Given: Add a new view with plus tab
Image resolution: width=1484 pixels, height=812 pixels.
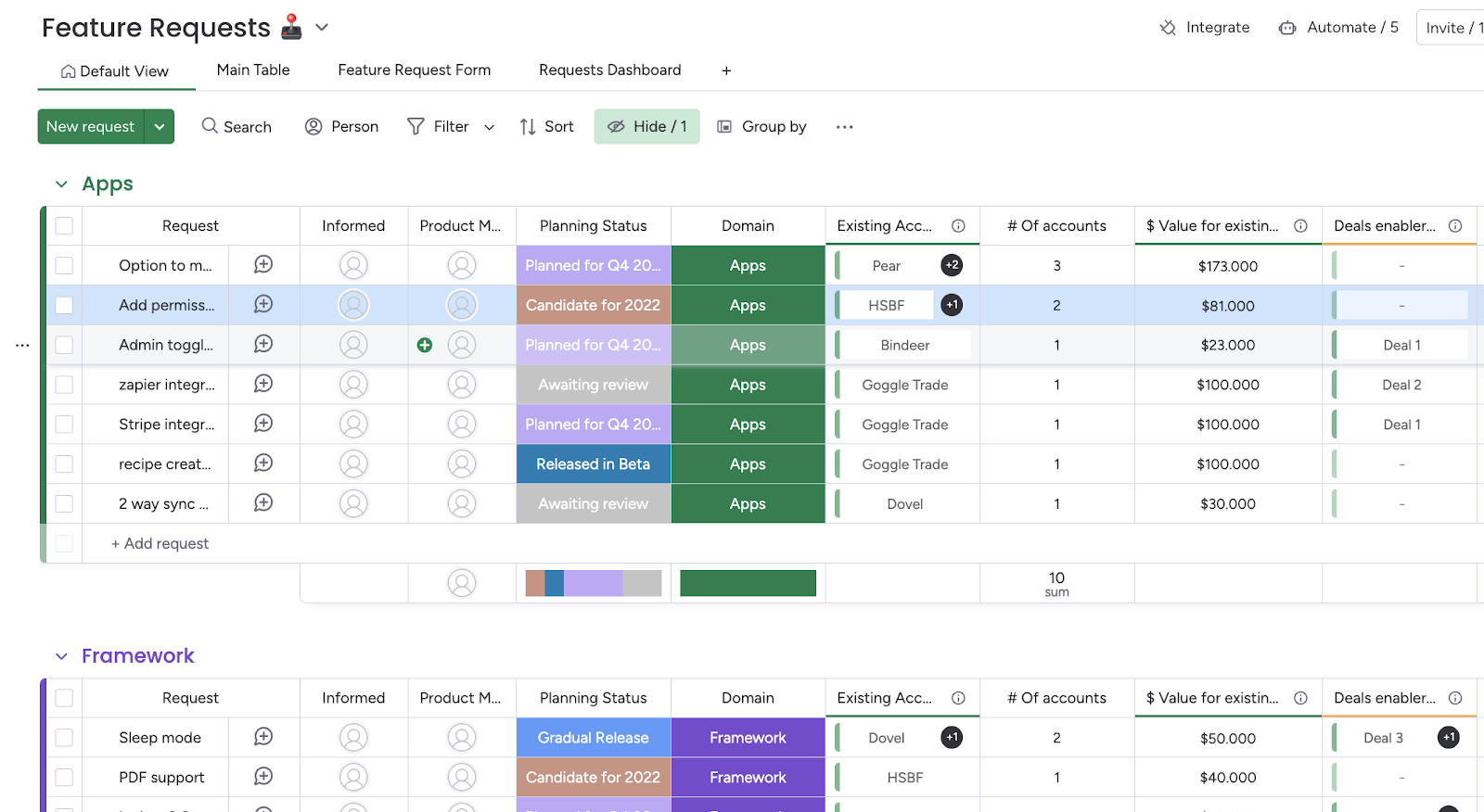Looking at the screenshot, I should [x=726, y=70].
